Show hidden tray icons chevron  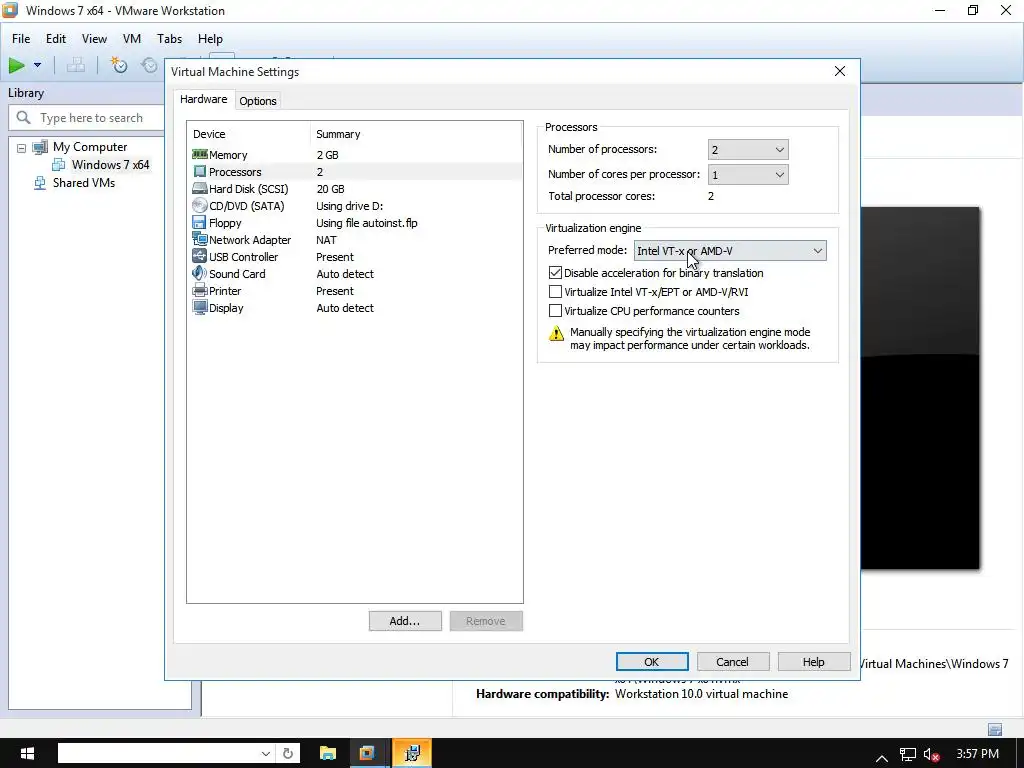coord(882,758)
